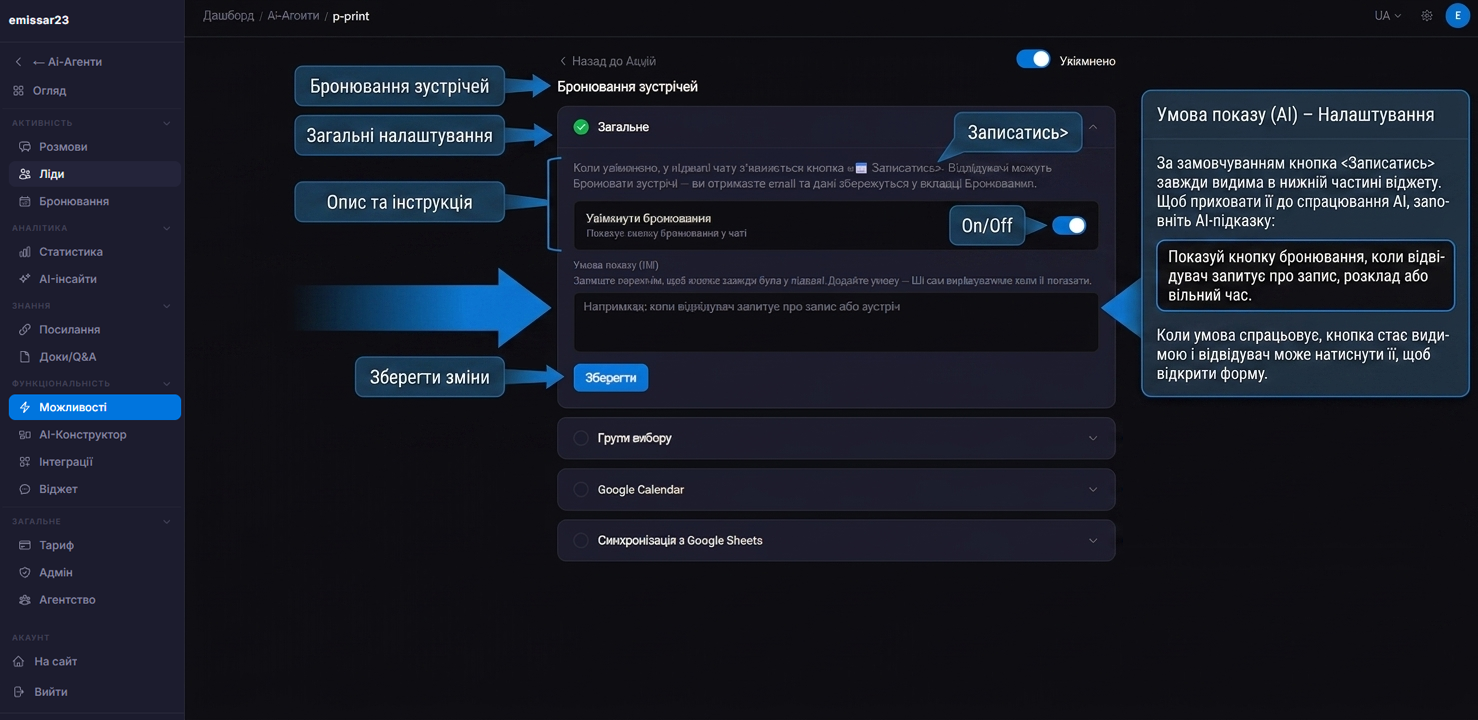Open the UA language dropdown
The image size is (1478, 720).
point(1388,16)
